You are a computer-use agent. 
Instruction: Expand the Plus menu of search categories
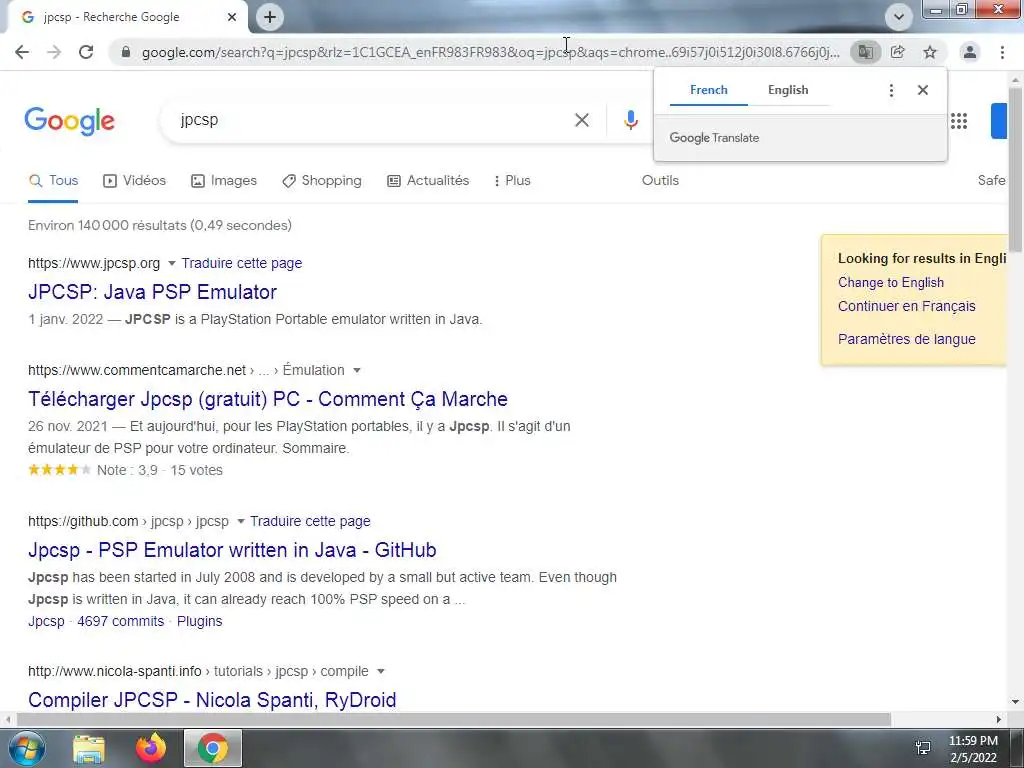click(x=512, y=181)
